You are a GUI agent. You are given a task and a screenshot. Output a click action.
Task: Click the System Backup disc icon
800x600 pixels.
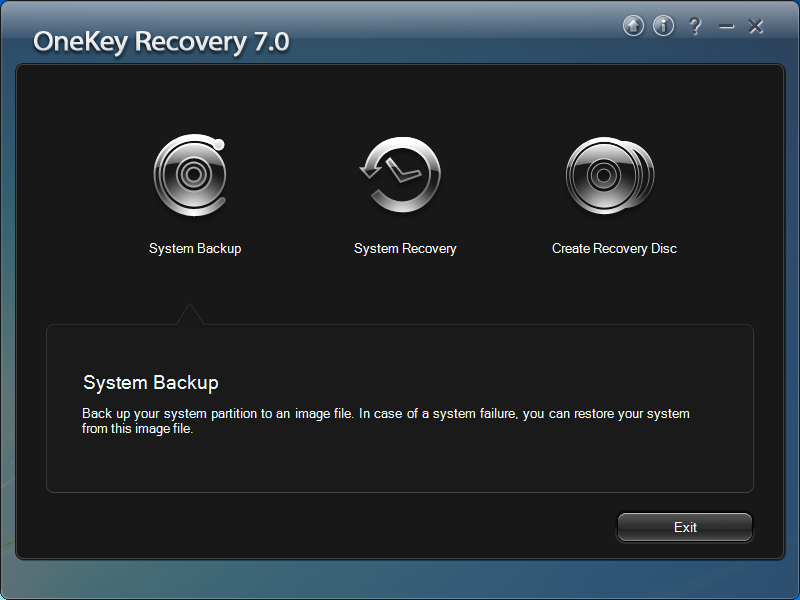coord(190,176)
